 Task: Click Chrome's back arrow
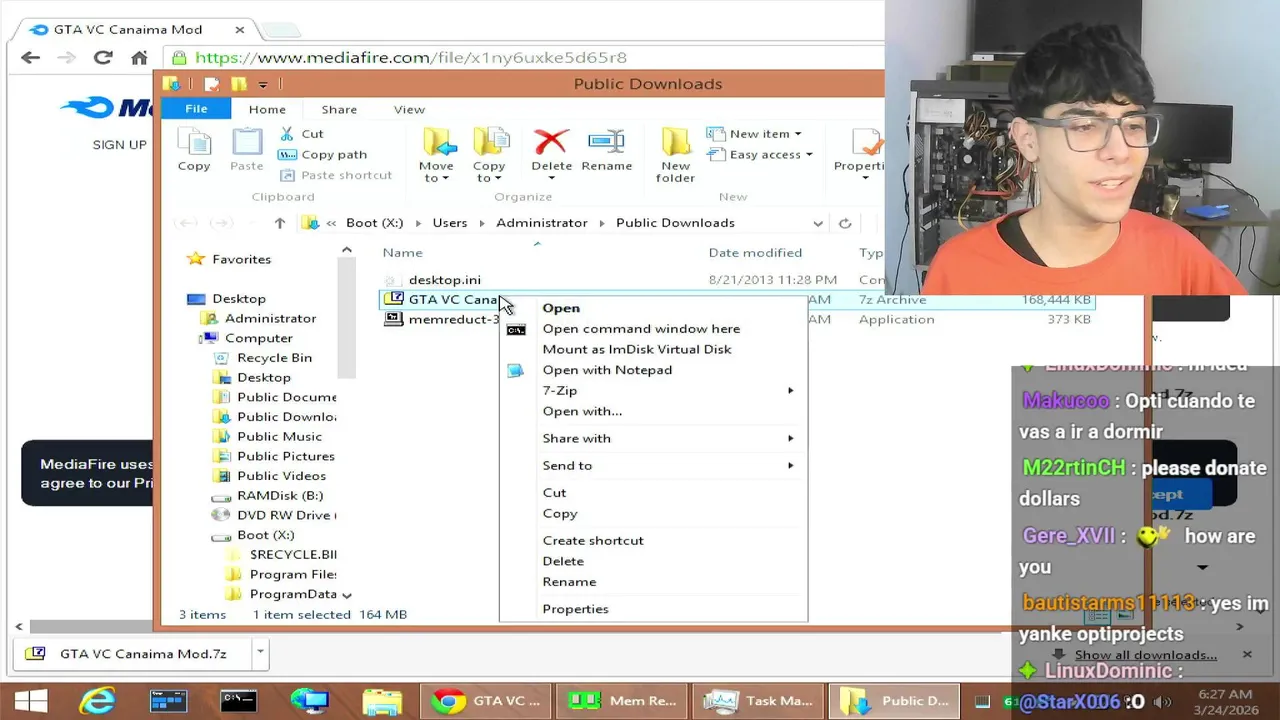(x=30, y=57)
